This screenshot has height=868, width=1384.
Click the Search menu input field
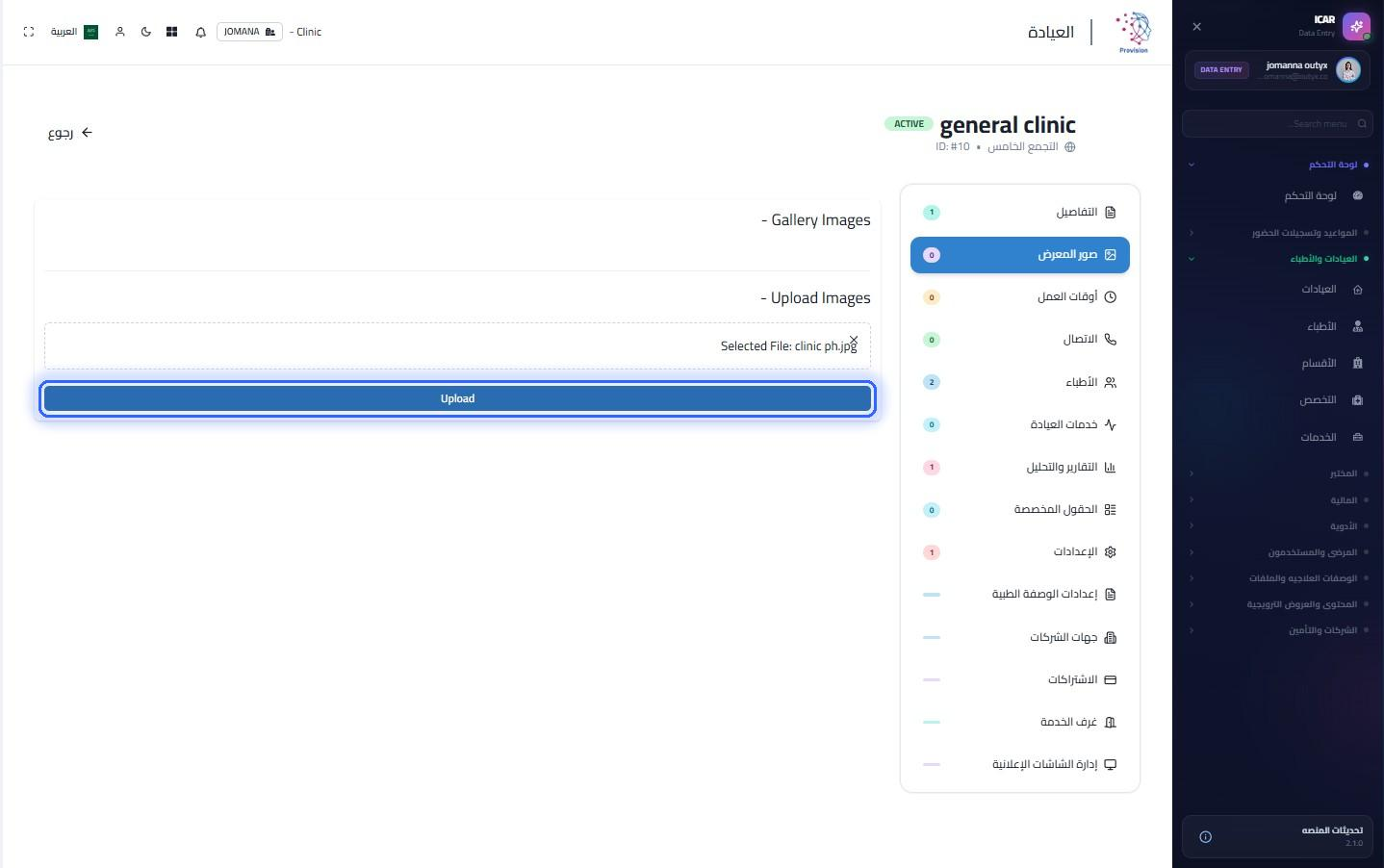1277,123
